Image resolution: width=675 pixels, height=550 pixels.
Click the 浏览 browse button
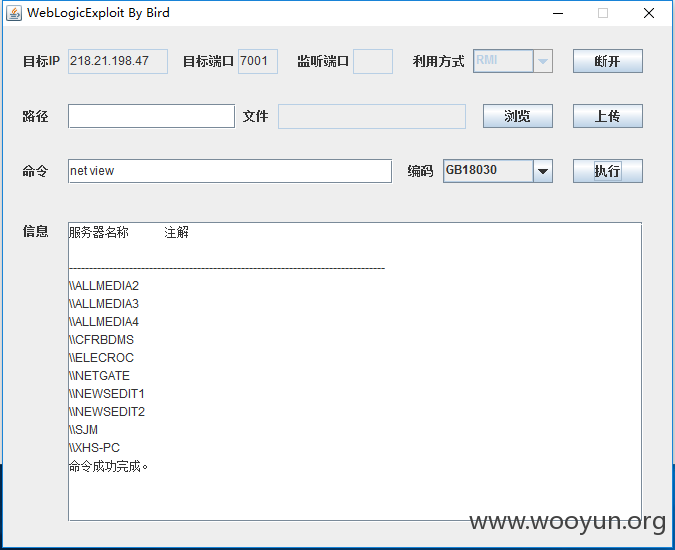pyautogui.click(x=517, y=116)
